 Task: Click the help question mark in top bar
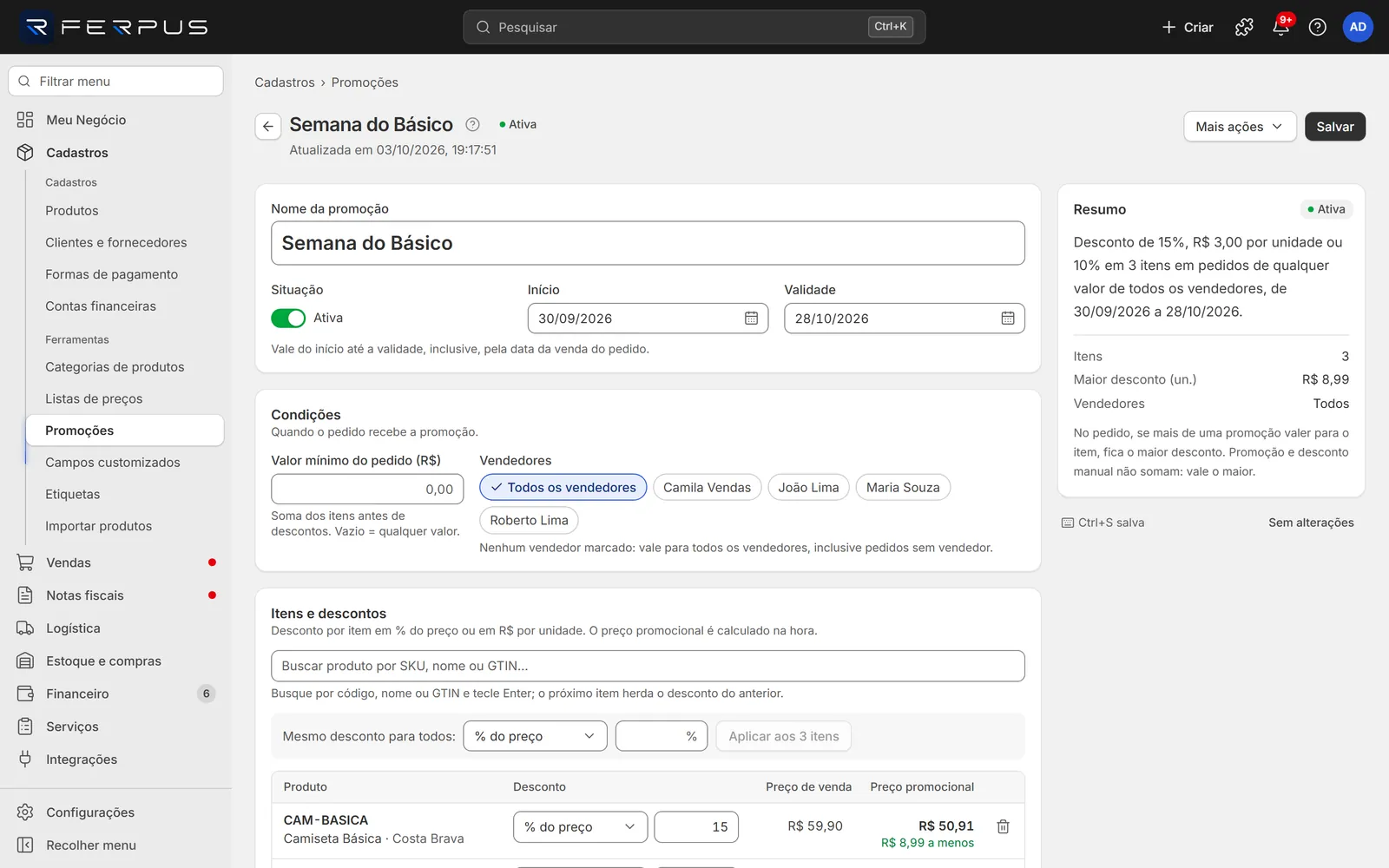(x=1317, y=27)
